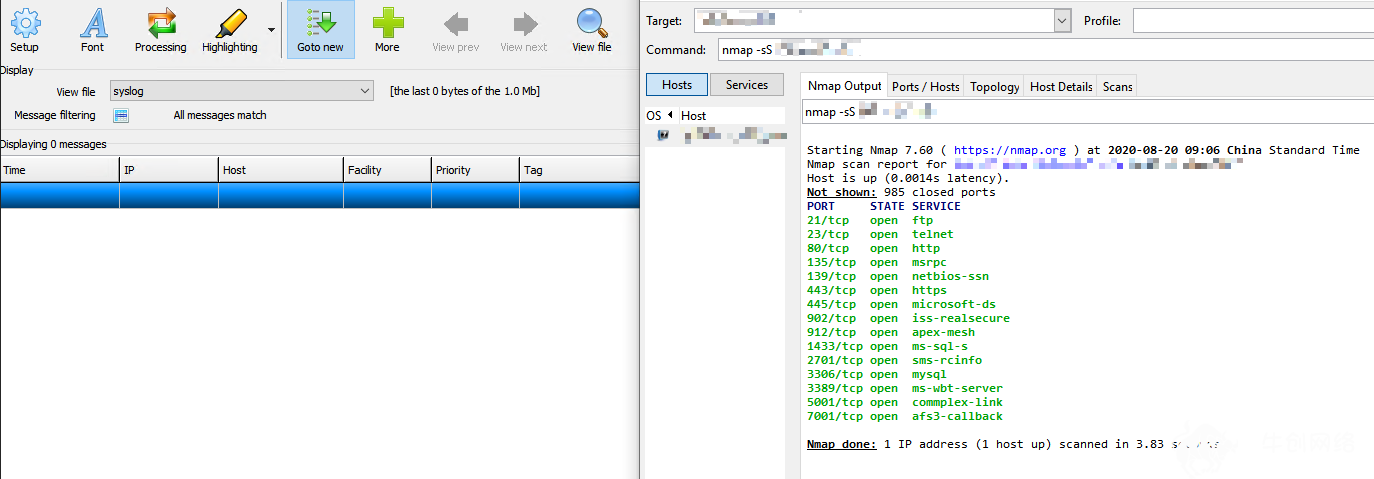1374x479 pixels.
Task: Click the 445/tcp microsoft-ds line
Action: click(x=901, y=304)
